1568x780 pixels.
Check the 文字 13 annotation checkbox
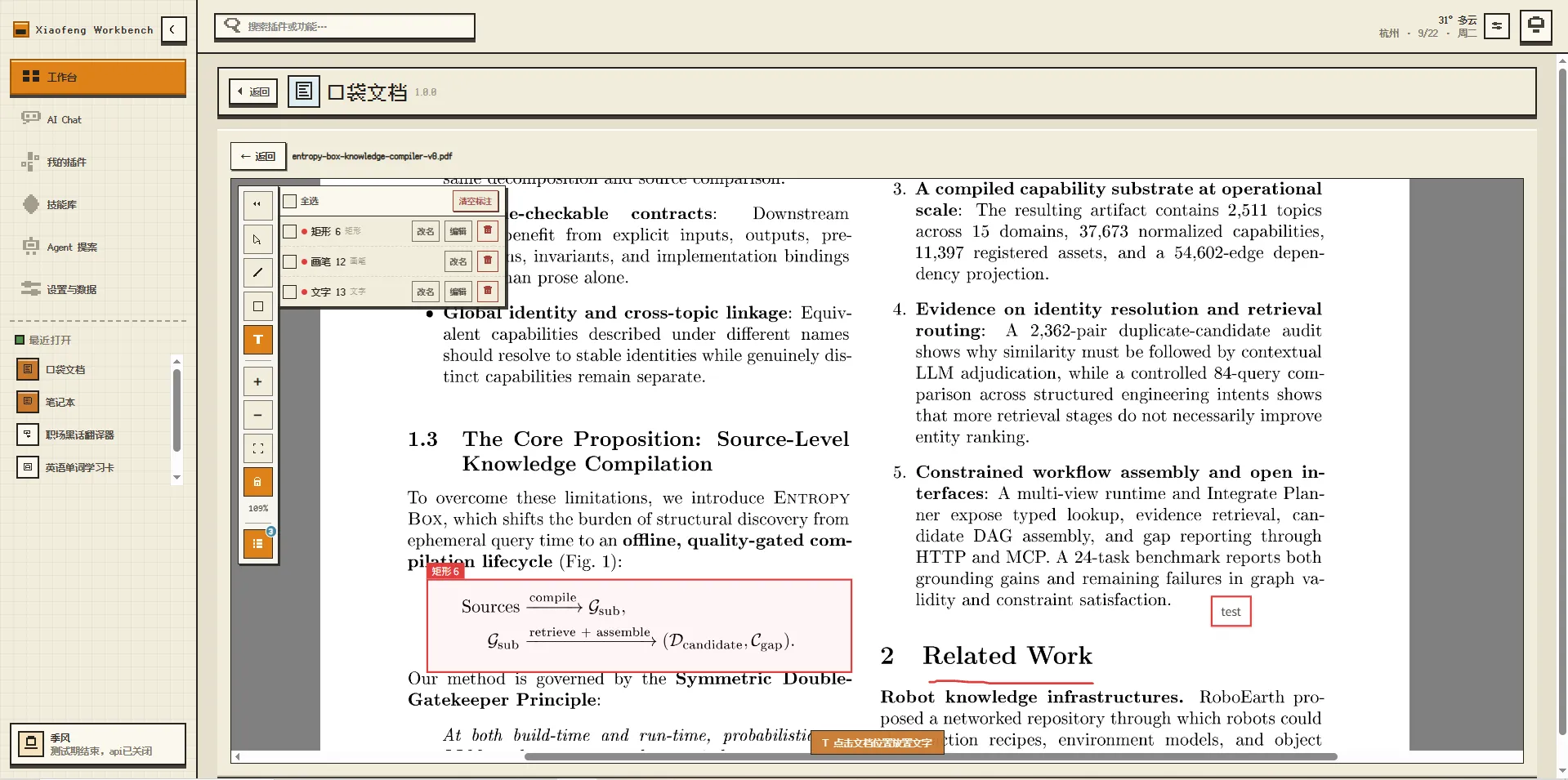(x=289, y=292)
